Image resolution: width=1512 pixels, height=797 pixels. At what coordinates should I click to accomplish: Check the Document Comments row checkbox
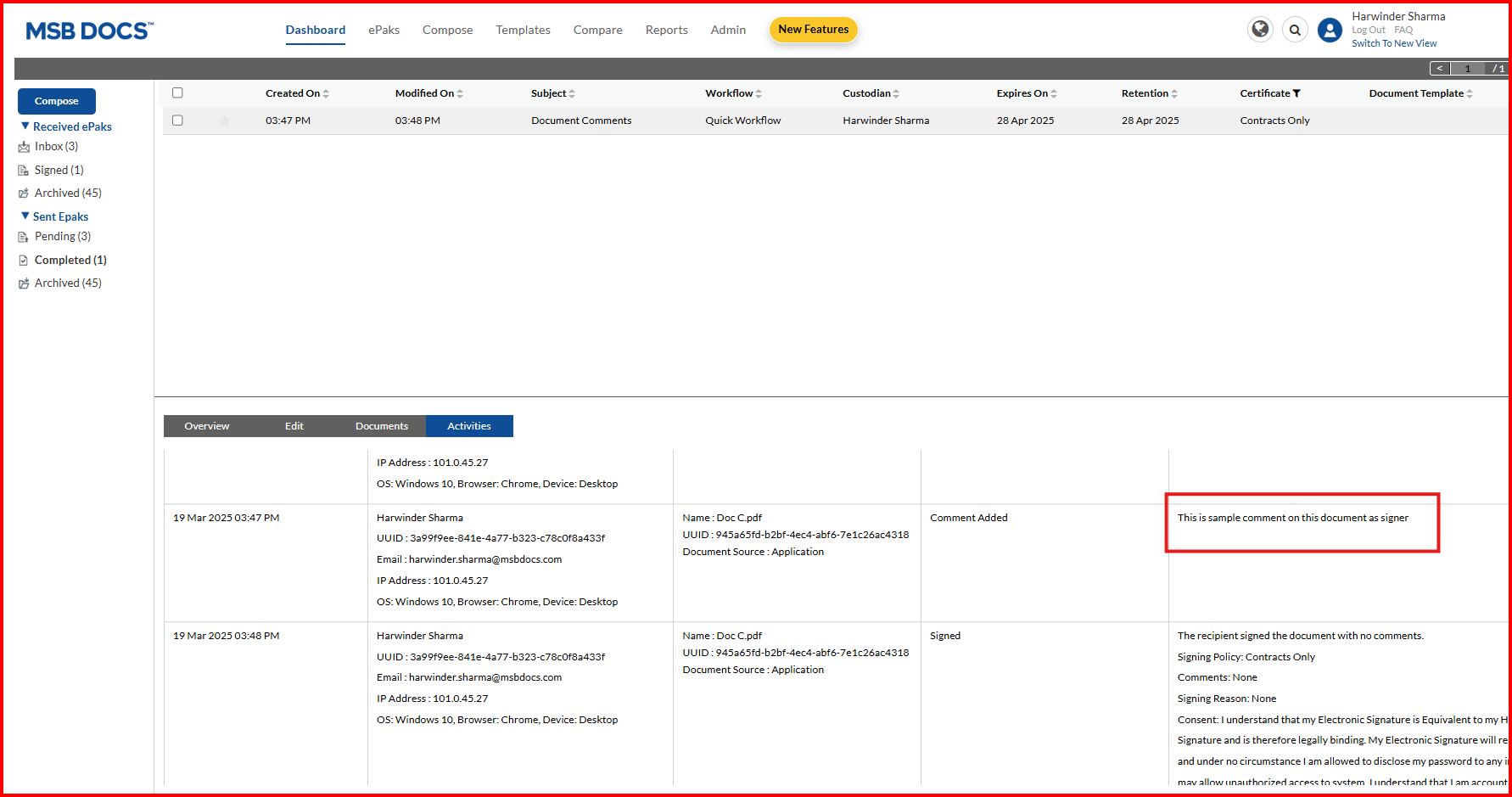pyautogui.click(x=177, y=121)
